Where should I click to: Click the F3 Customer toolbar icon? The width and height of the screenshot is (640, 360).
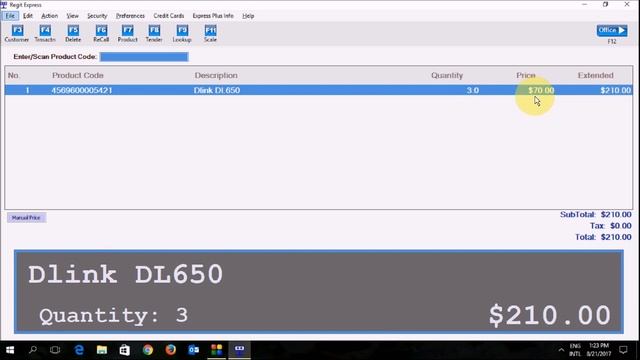(17, 33)
